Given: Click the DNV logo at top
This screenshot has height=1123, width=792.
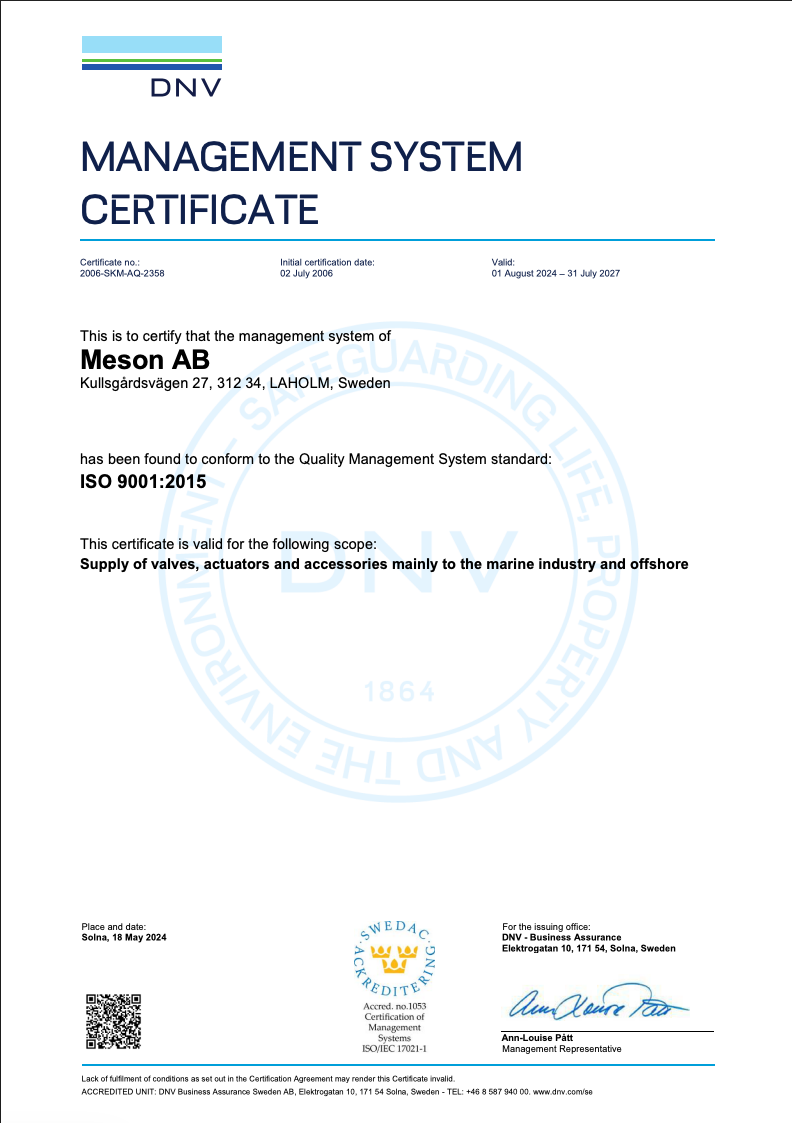Looking at the screenshot, I should click(x=152, y=66).
